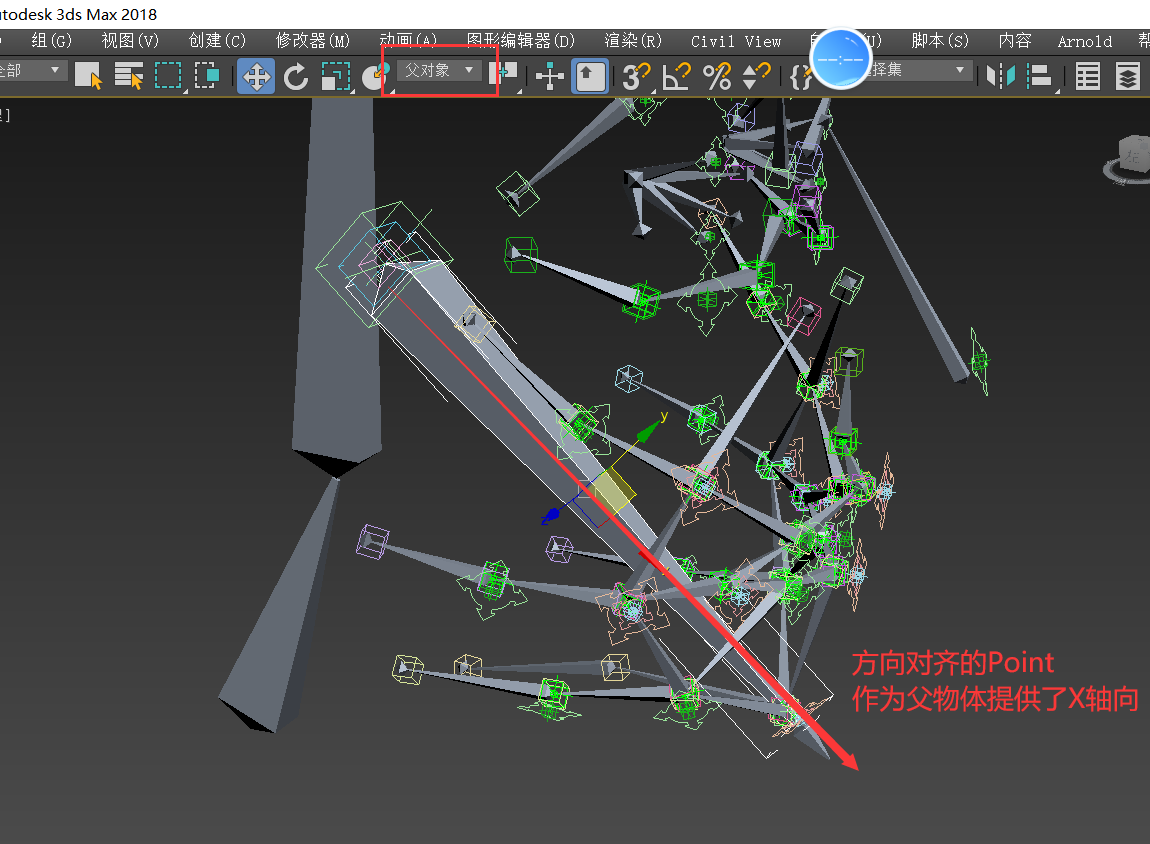Toggle Angle Snap

677,76
